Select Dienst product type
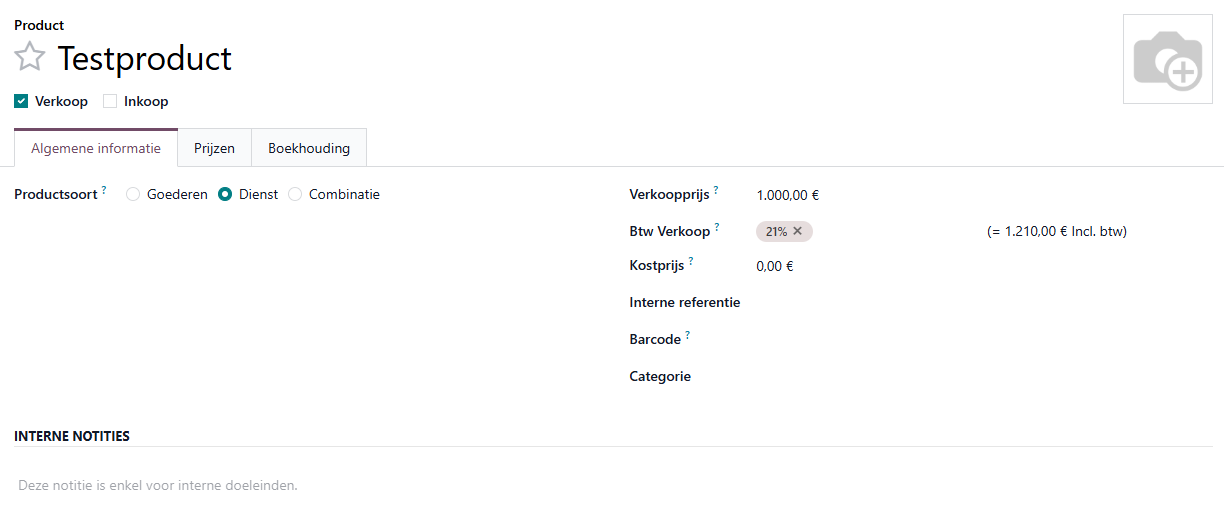 coord(225,195)
